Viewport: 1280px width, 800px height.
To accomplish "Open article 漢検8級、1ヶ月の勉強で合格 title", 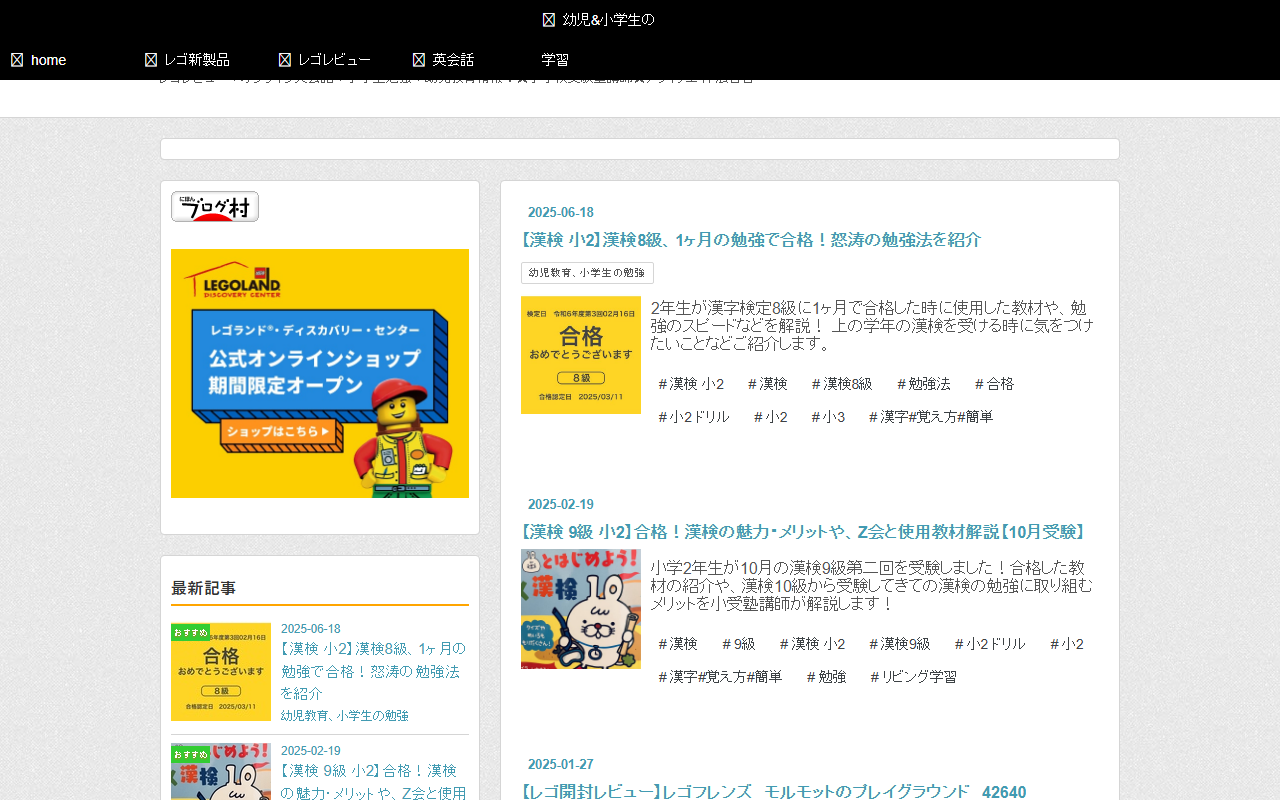I will (x=751, y=240).
